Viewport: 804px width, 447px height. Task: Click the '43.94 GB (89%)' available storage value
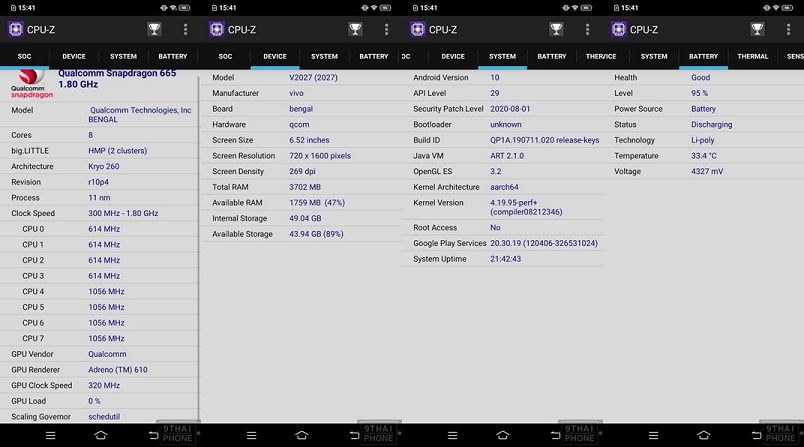pyautogui.click(x=316, y=234)
